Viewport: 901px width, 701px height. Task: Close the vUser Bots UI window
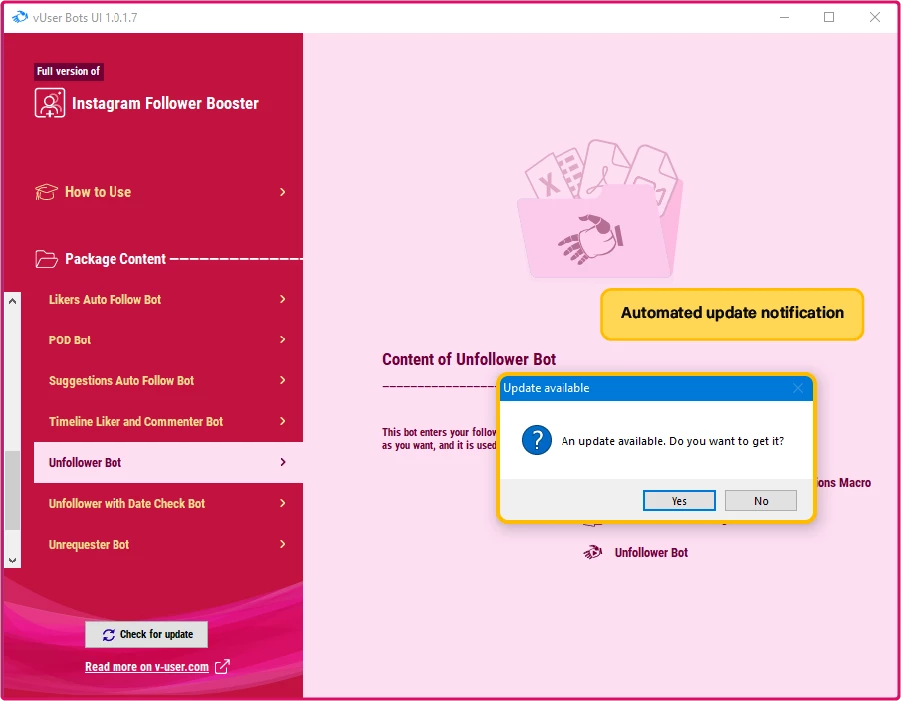pos(875,17)
